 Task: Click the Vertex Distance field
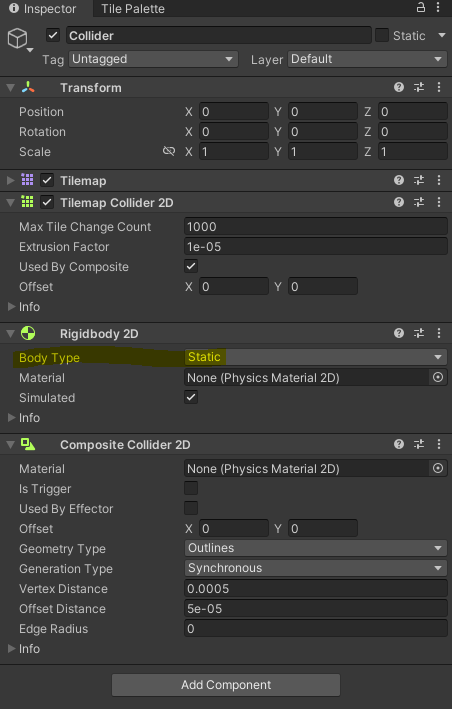(x=315, y=588)
